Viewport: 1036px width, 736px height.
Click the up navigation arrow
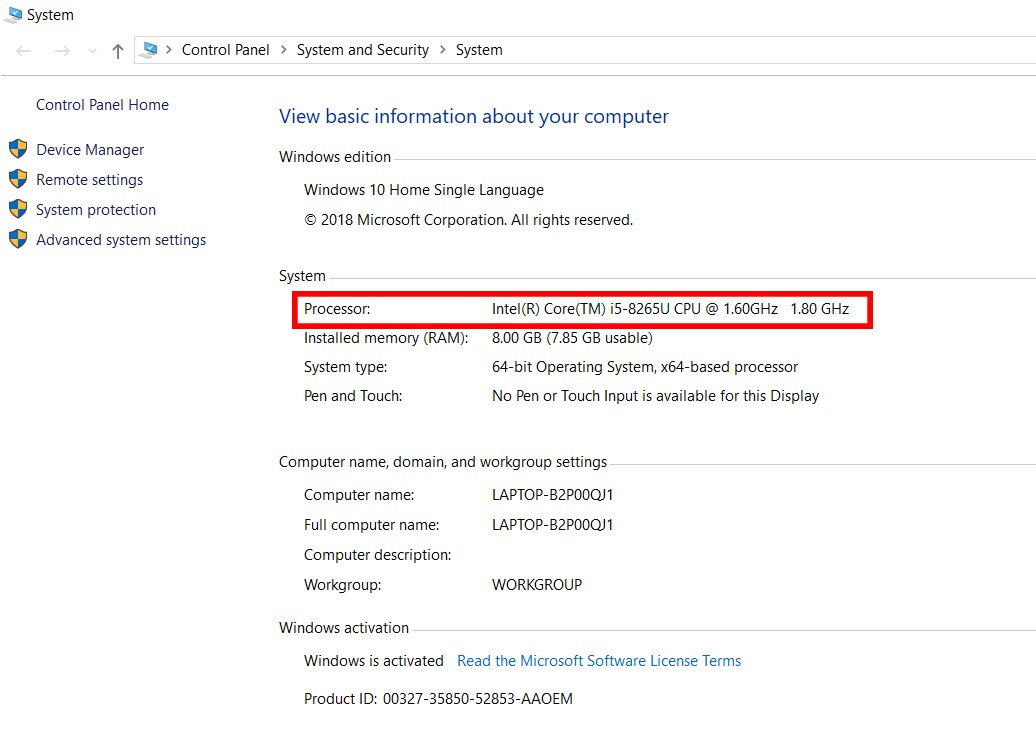pyautogui.click(x=117, y=49)
